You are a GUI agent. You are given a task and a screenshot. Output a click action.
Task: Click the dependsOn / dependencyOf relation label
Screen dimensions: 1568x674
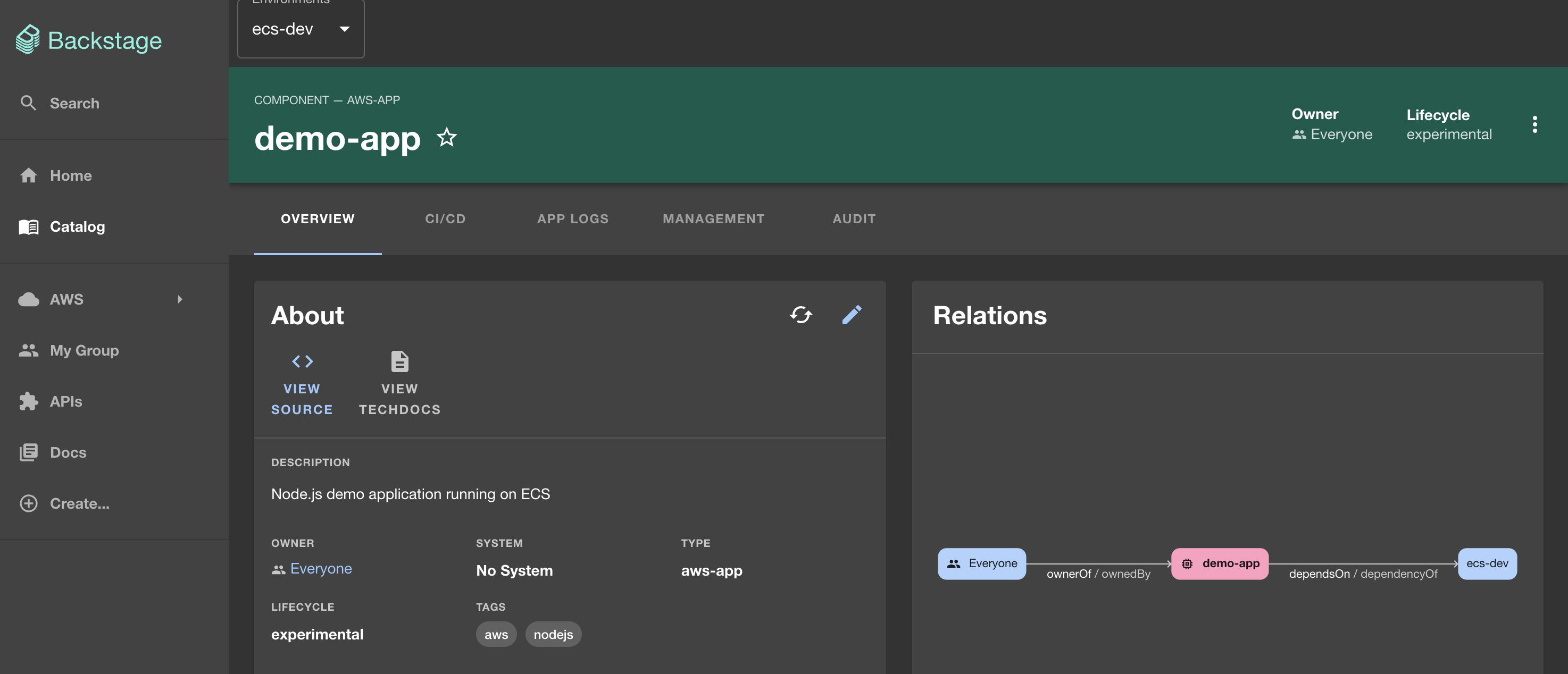1363,574
